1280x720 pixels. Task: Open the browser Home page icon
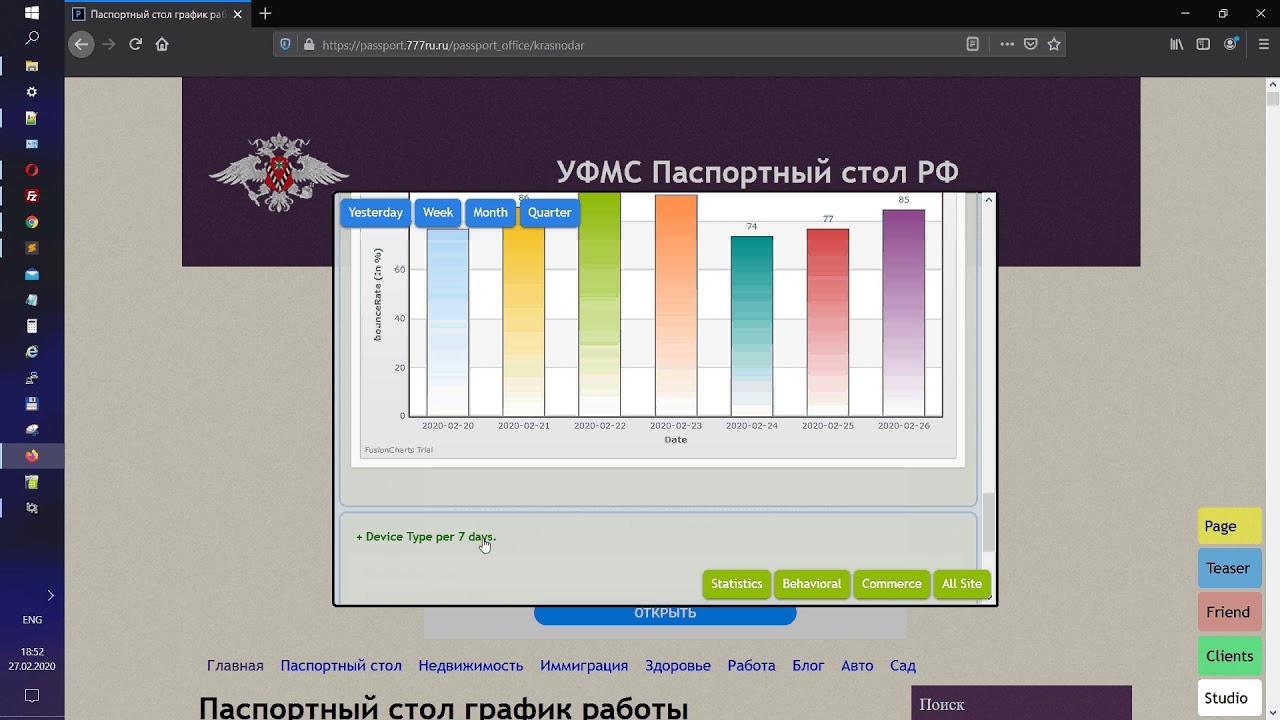(162, 44)
